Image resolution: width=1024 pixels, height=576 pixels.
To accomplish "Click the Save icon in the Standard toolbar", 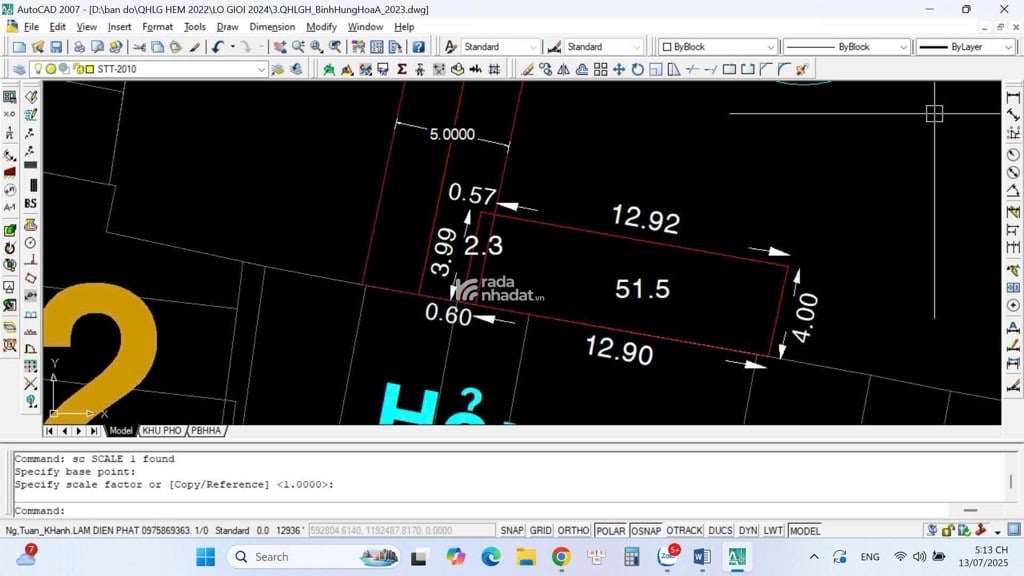I will pos(56,47).
